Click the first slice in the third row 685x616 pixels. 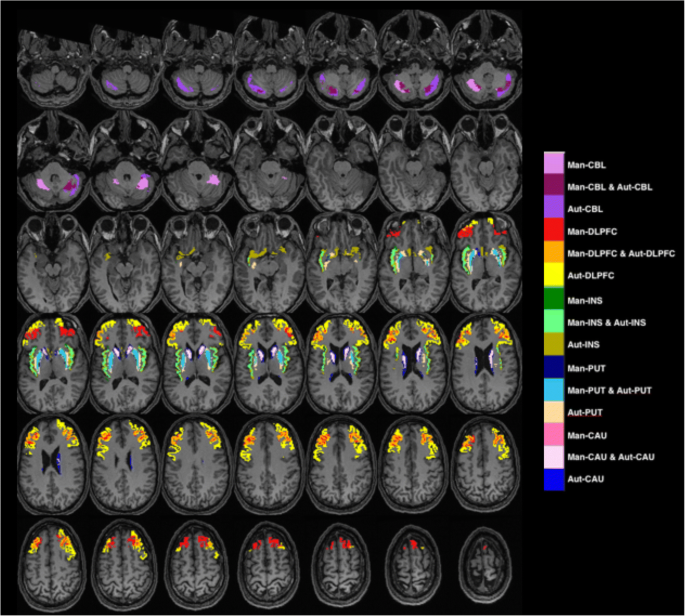coord(52,262)
